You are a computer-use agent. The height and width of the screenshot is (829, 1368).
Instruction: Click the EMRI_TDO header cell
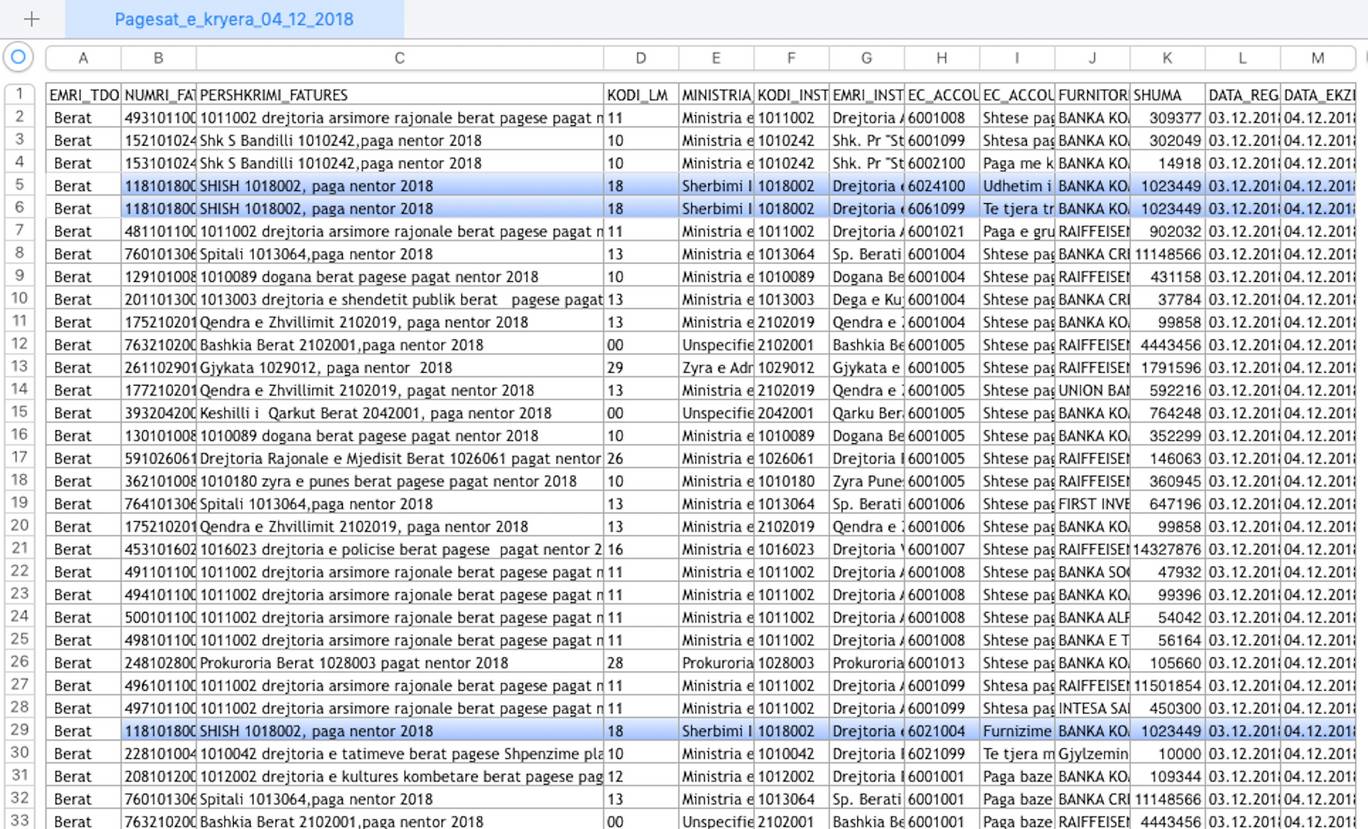tap(82, 95)
